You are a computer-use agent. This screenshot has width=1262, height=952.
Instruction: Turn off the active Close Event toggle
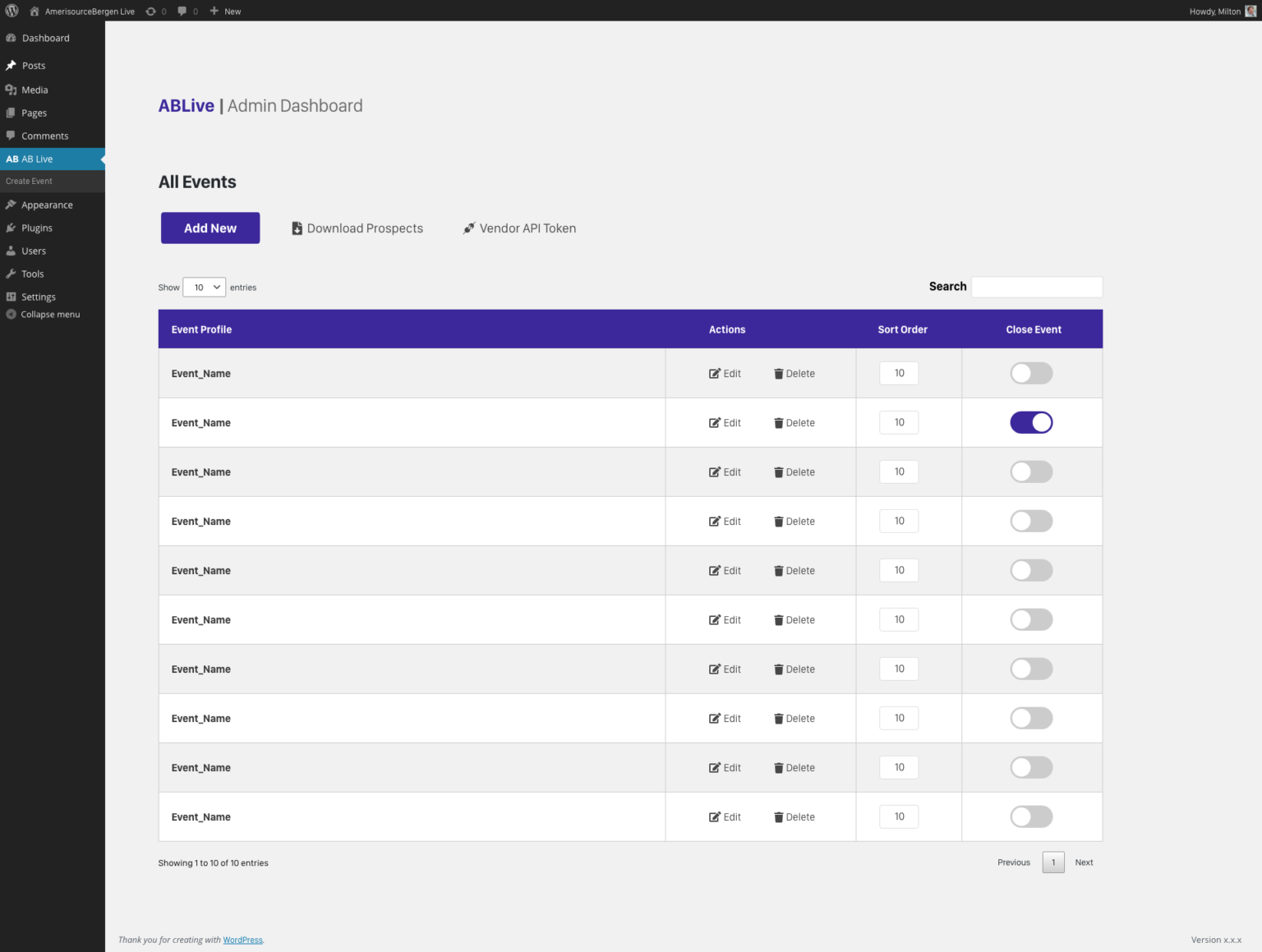(x=1031, y=423)
